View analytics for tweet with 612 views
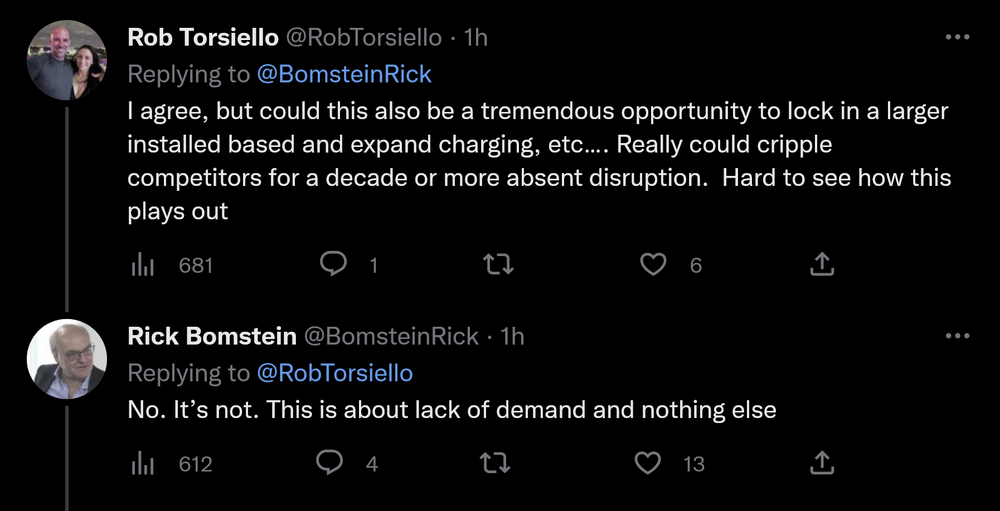Image resolution: width=1000 pixels, height=511 pixels. coord(142,462)
